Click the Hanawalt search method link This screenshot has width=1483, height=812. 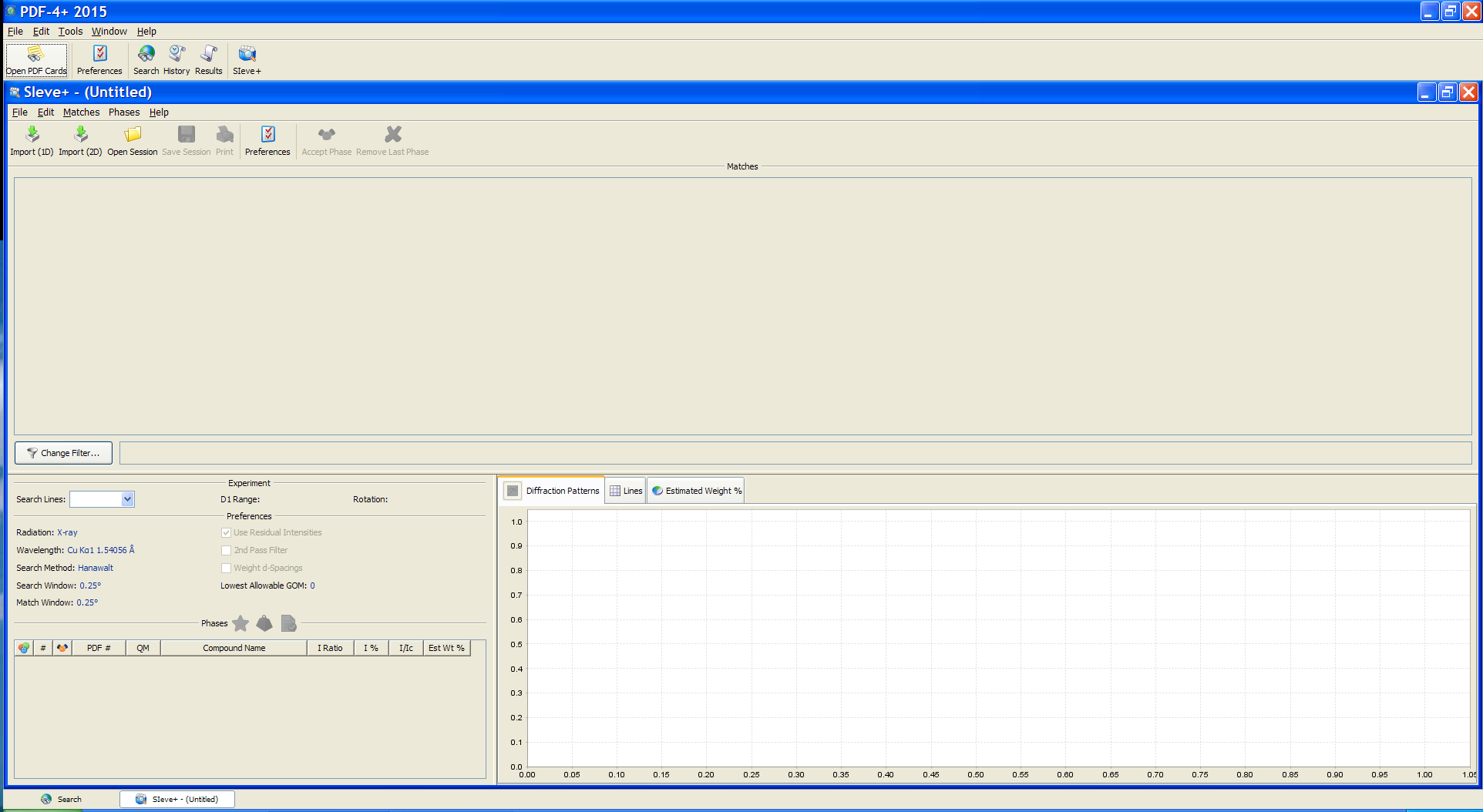(x=96, y=568)
